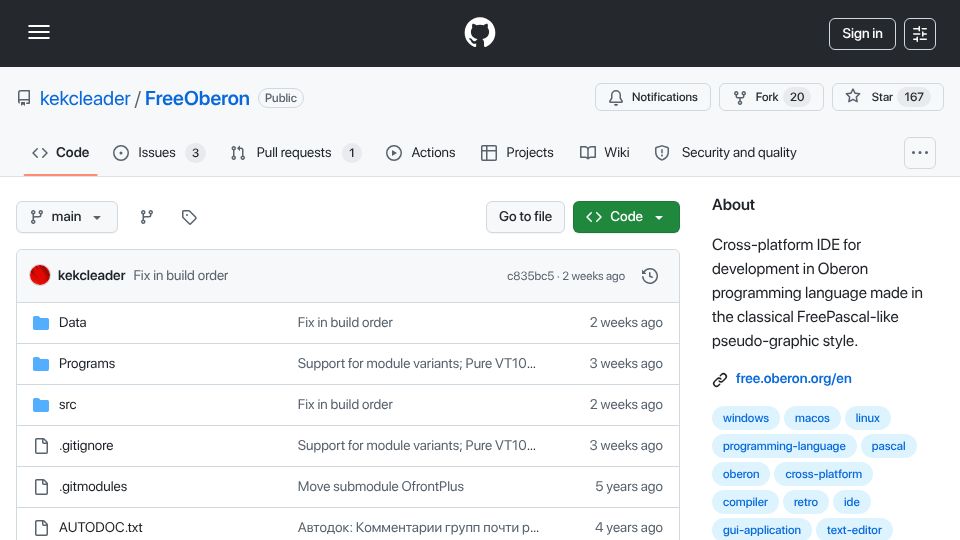The height and width of the screenshot is (540, 960).
Task: Open the Wiki tab
Action: coord(604,152)
